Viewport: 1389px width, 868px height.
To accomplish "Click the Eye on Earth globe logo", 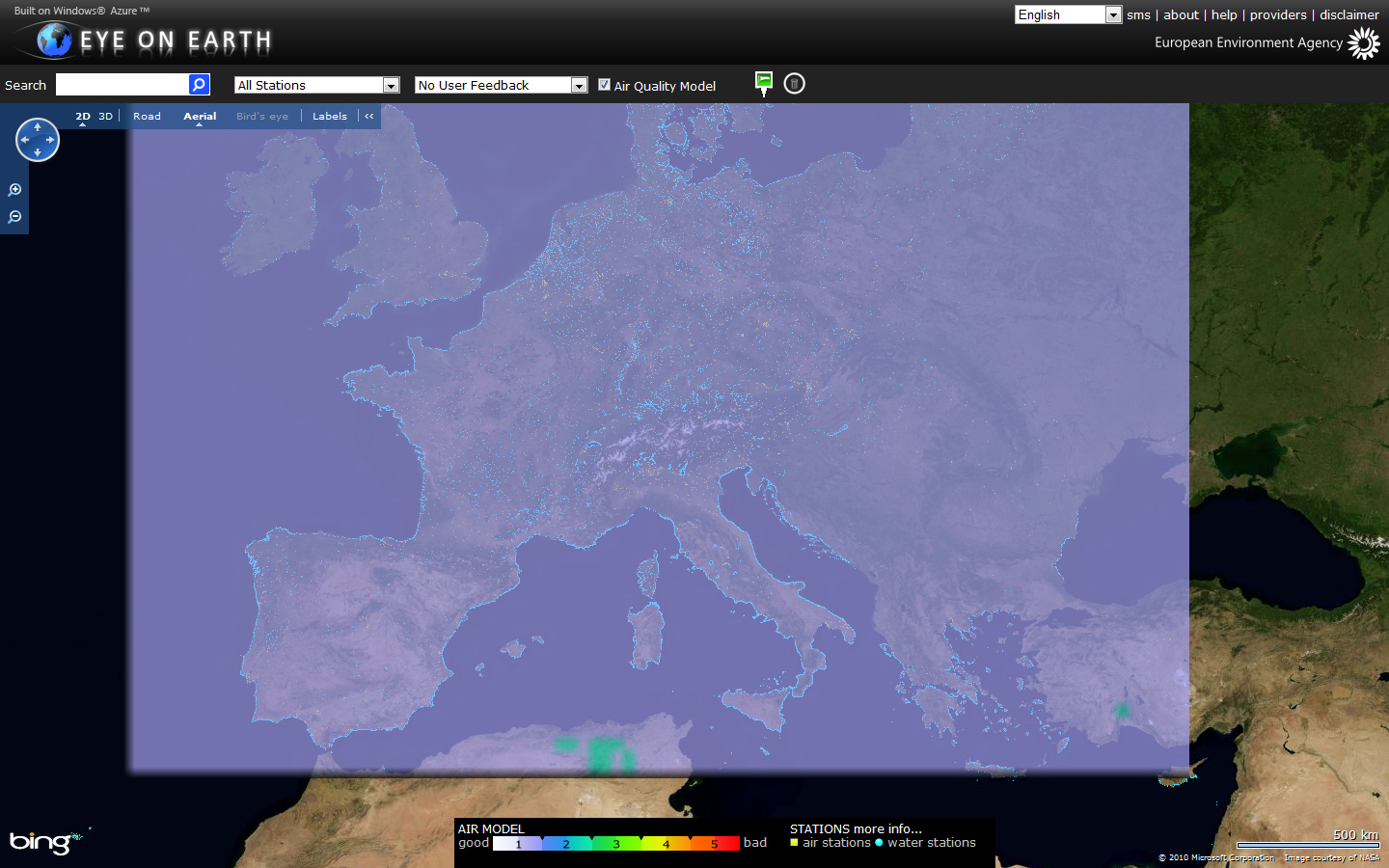I will [x=54, y=40].
